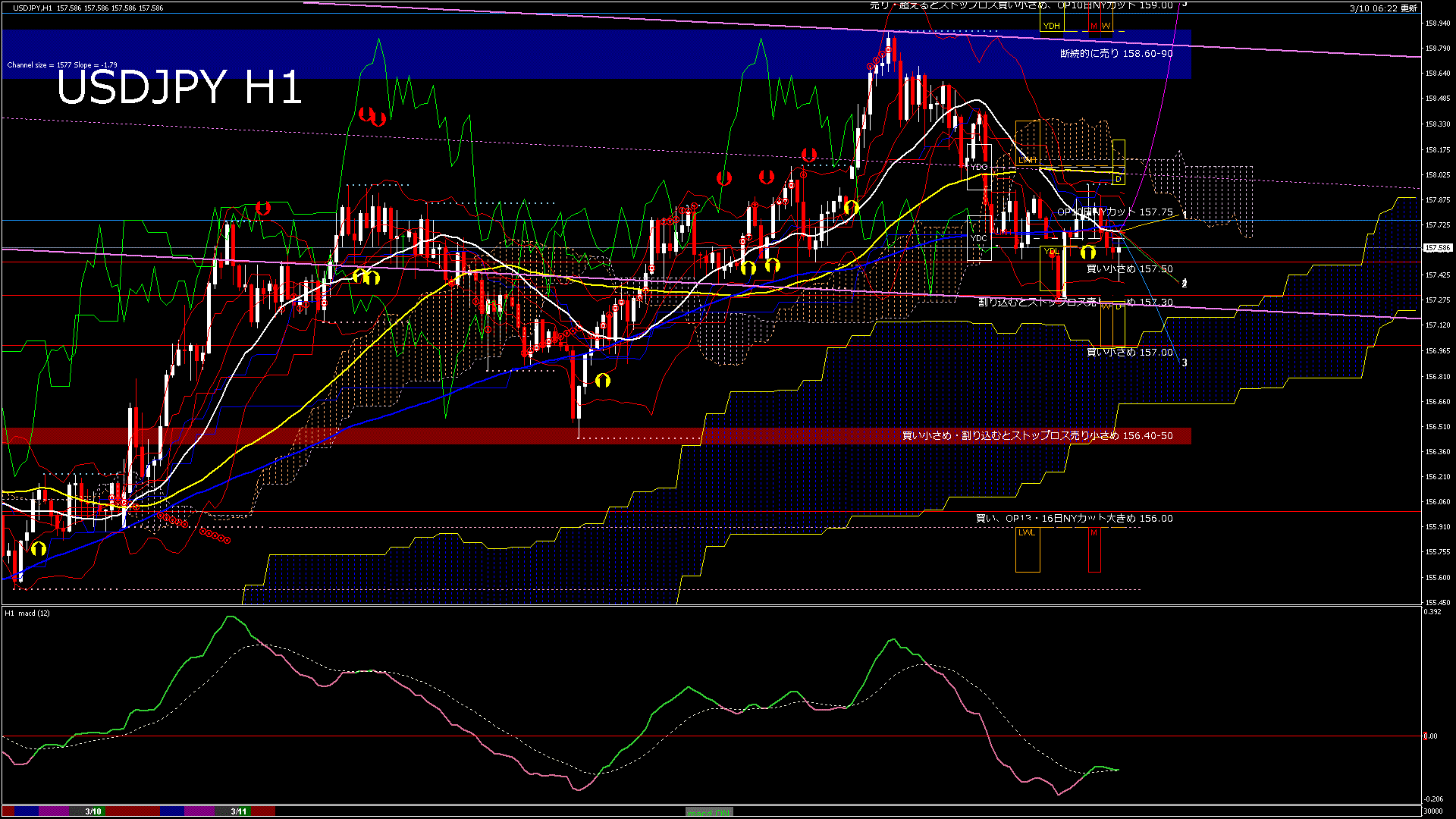Viewport: 1456px width, 819px height.
Task: Click the LWL weekly low marker
Action: point(1027,533)
